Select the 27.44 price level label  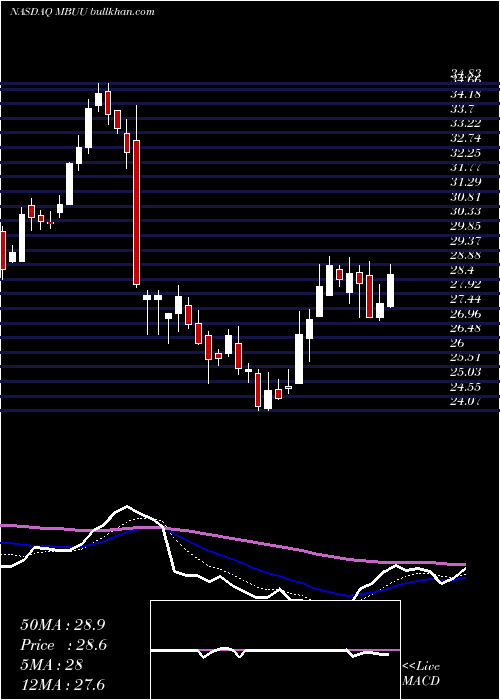[465, 299]
